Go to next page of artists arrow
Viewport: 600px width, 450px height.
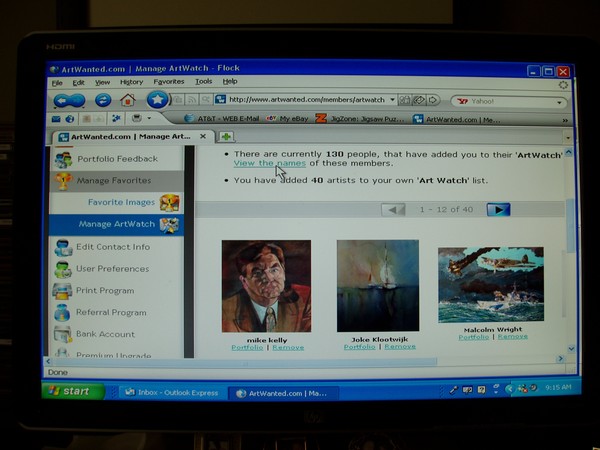498,210
